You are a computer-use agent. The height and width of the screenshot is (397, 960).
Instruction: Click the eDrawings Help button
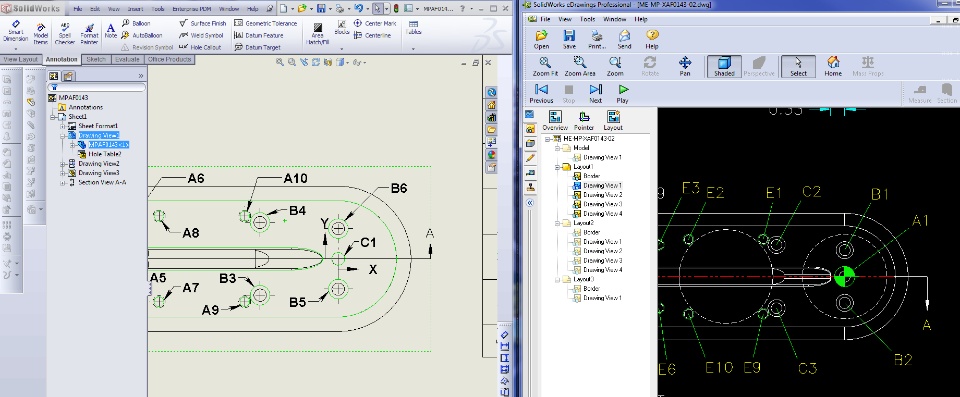652,40
